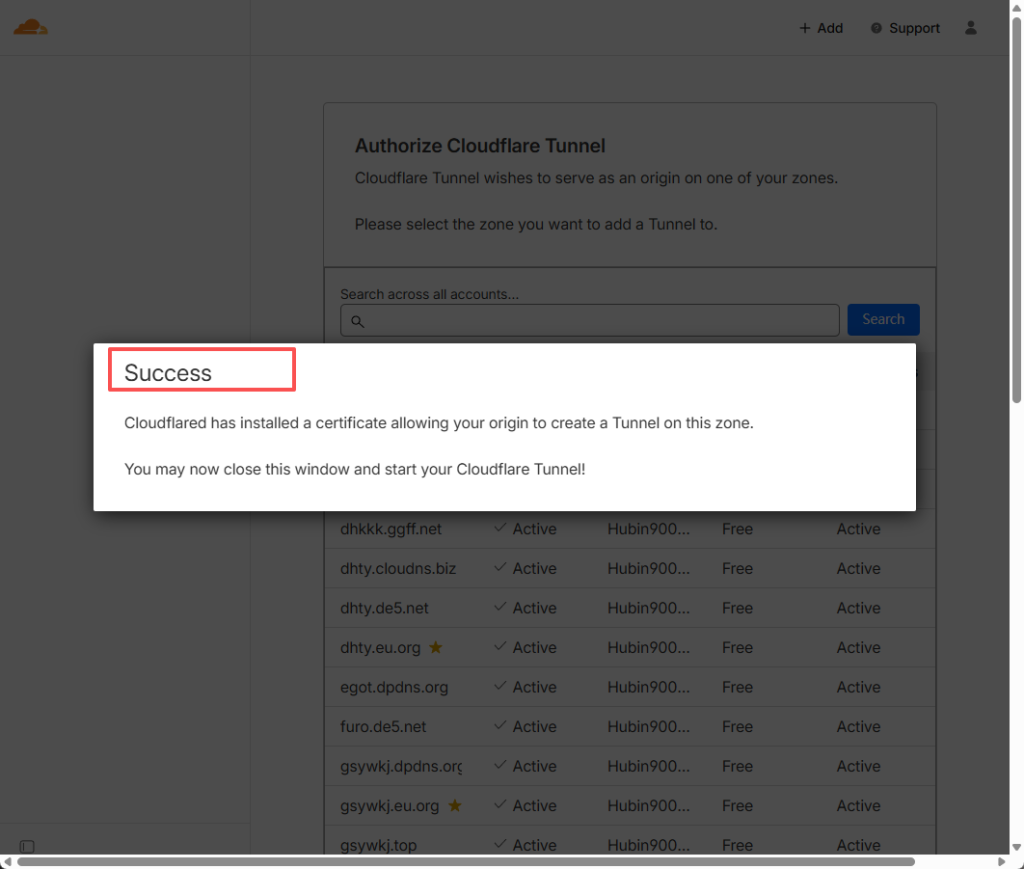Click the Success dialog heading
1024x869 pixels.
(x=168, y=373)
